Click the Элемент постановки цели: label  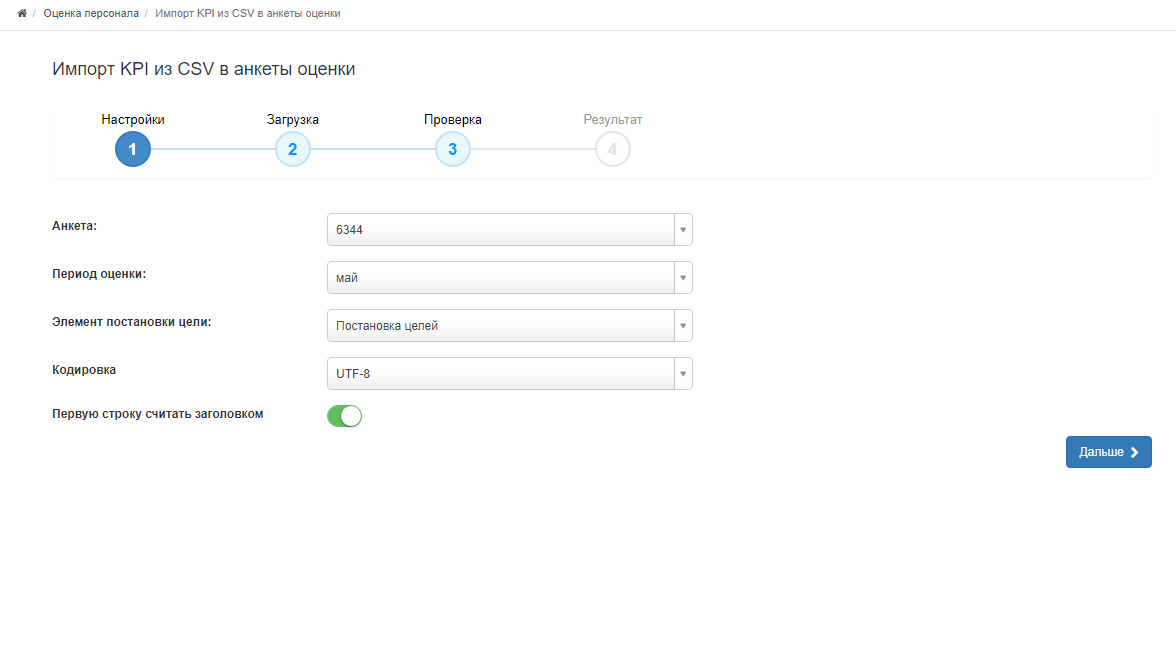[x=131, y=322]
